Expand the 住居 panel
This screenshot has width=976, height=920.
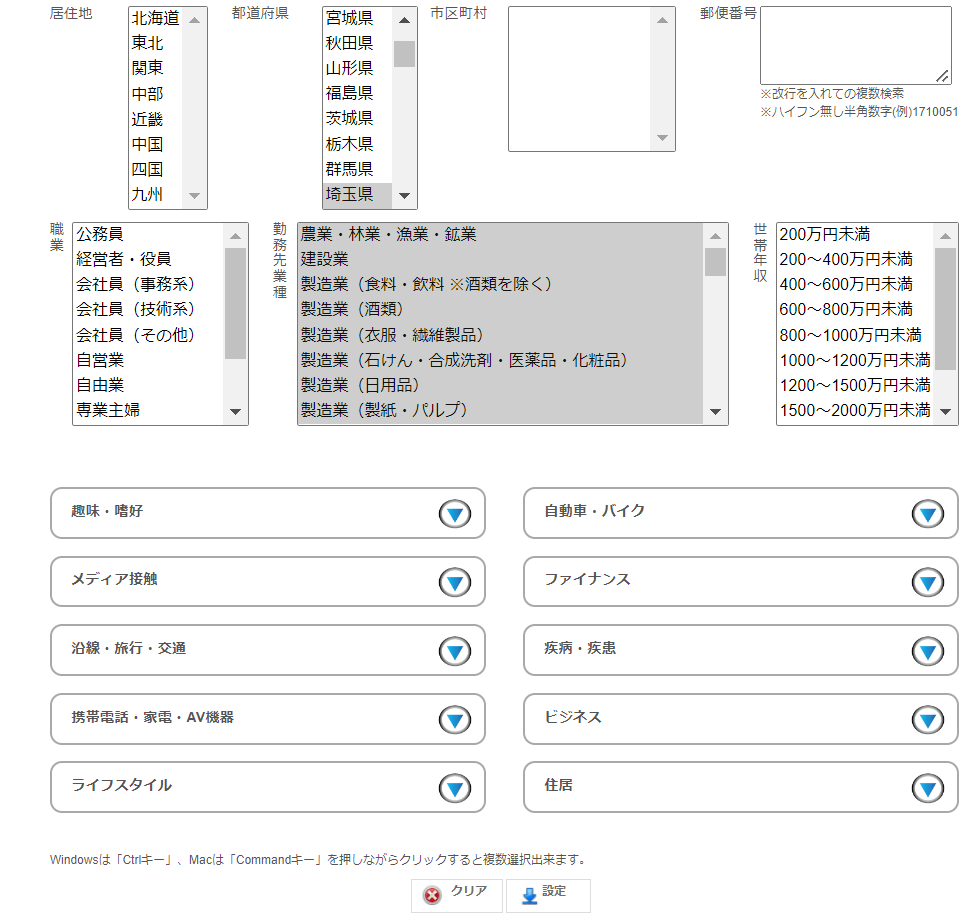pyautogui.click(x=927, y=788)
